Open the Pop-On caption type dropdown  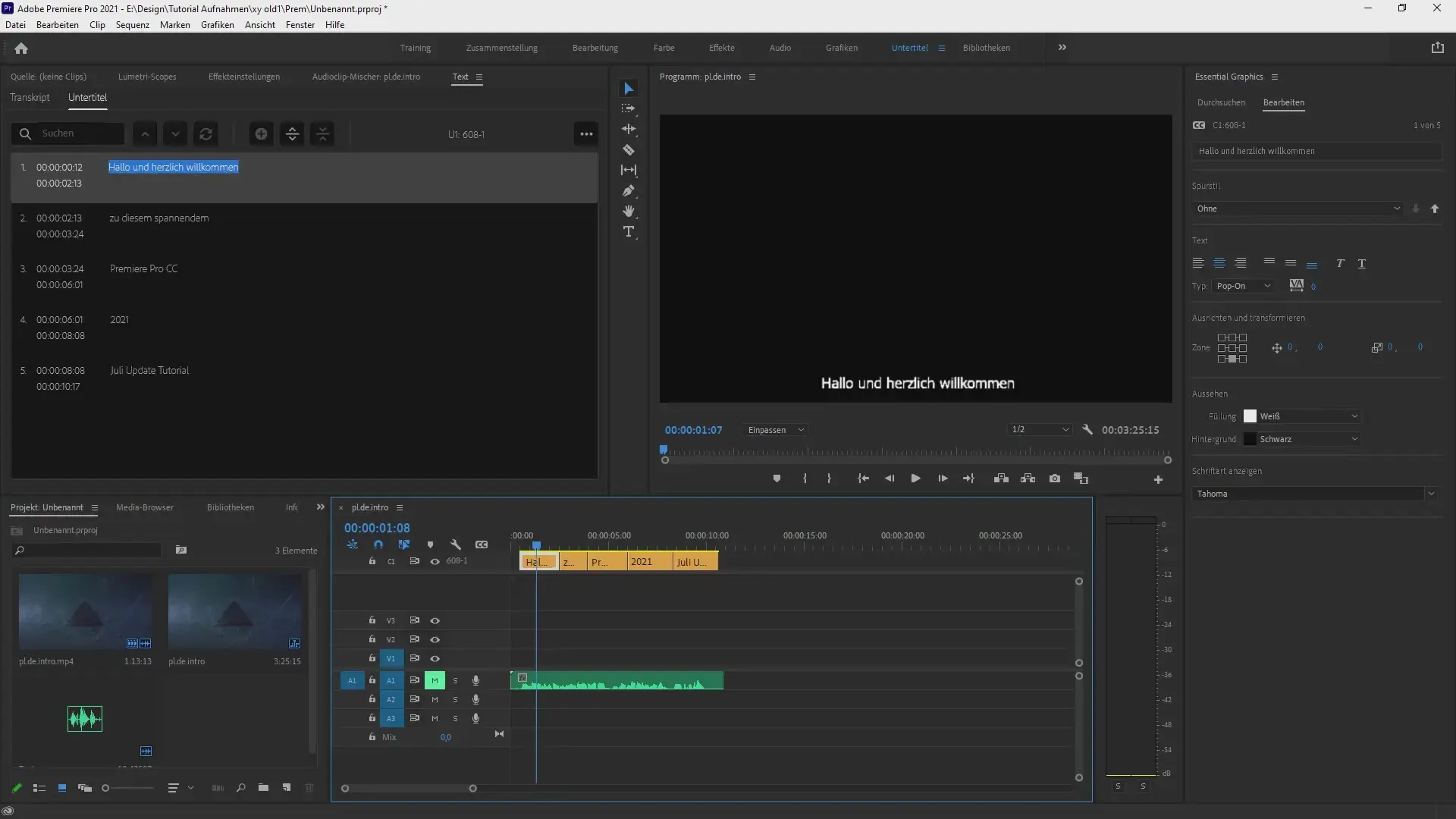pos(1243,286)
